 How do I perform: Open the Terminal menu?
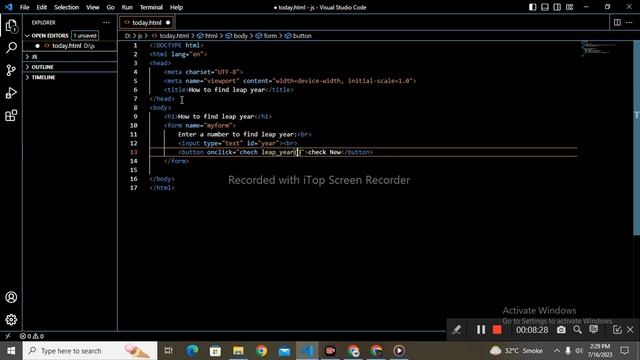[x=151, y=7]
